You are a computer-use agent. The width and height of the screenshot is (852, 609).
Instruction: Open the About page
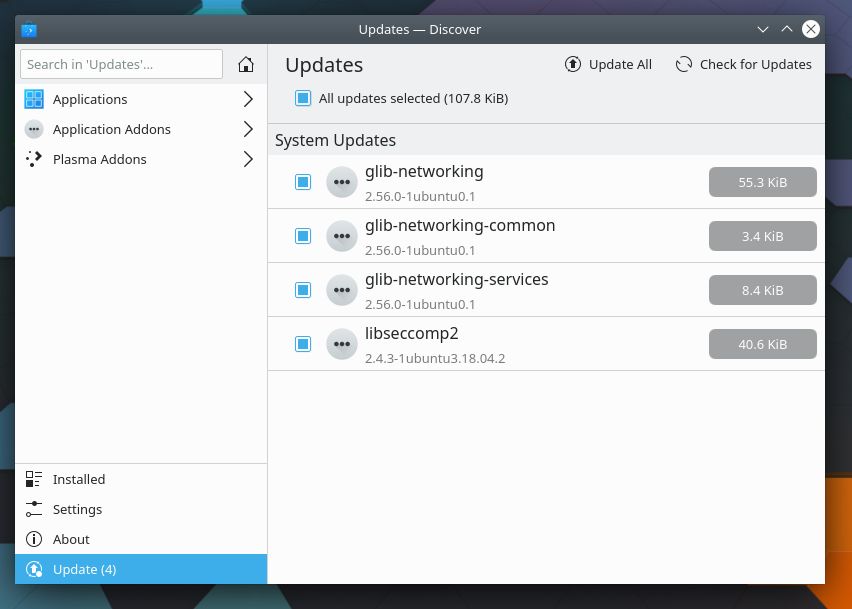click(71, 539)
